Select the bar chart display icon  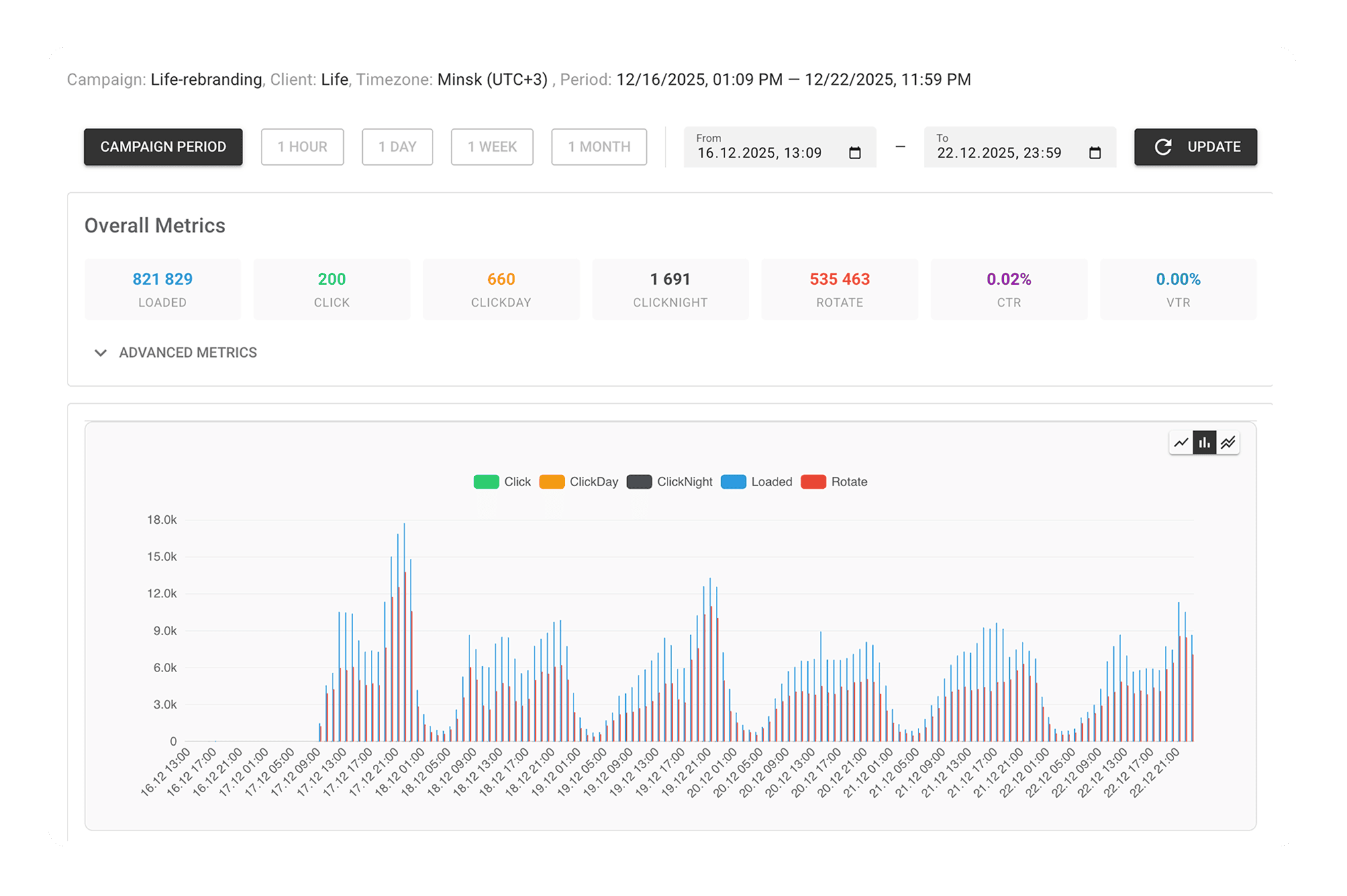point(1204,442)
